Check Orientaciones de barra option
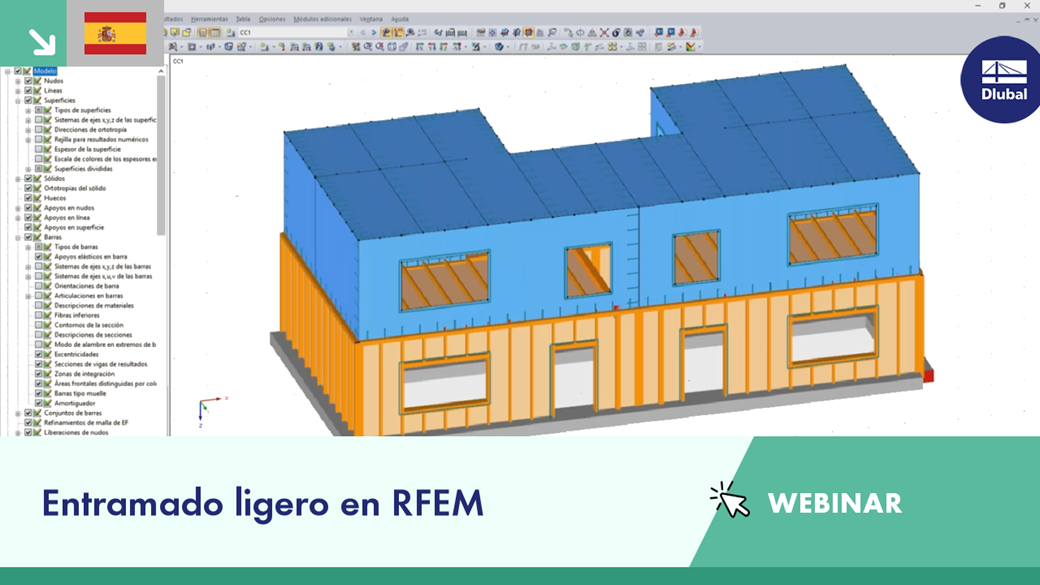 38,286
